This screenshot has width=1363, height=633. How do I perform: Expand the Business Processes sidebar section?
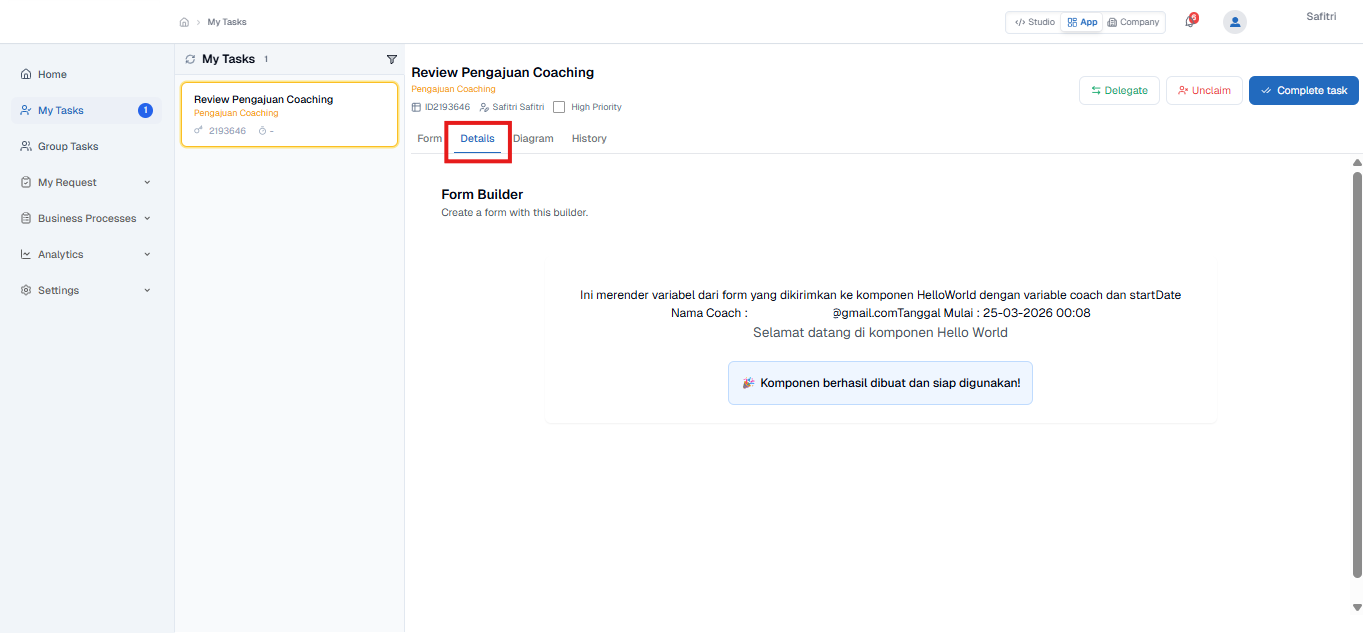[88, 218]
